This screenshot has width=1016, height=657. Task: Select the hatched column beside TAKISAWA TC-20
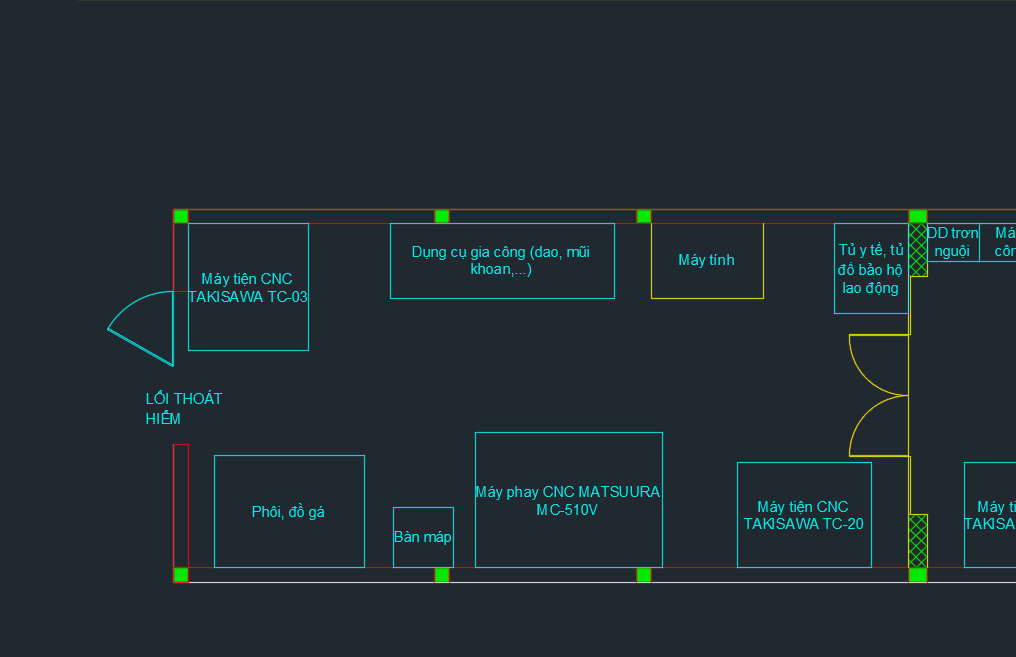click(918, 540)
